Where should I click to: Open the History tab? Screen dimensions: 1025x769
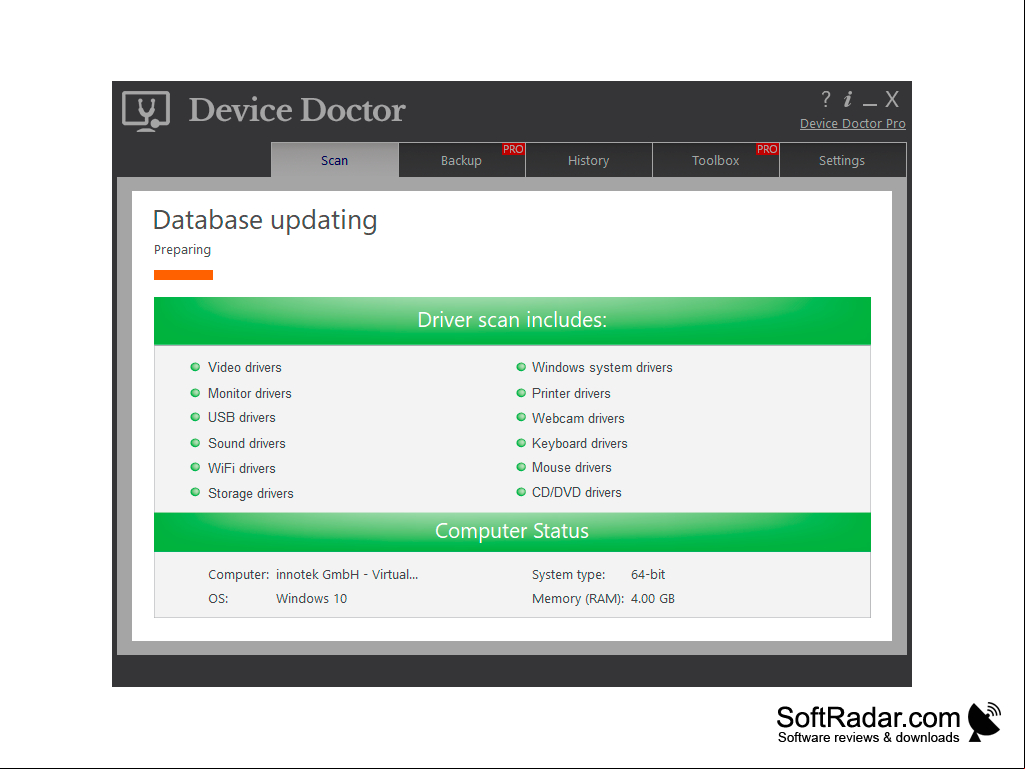588,160
